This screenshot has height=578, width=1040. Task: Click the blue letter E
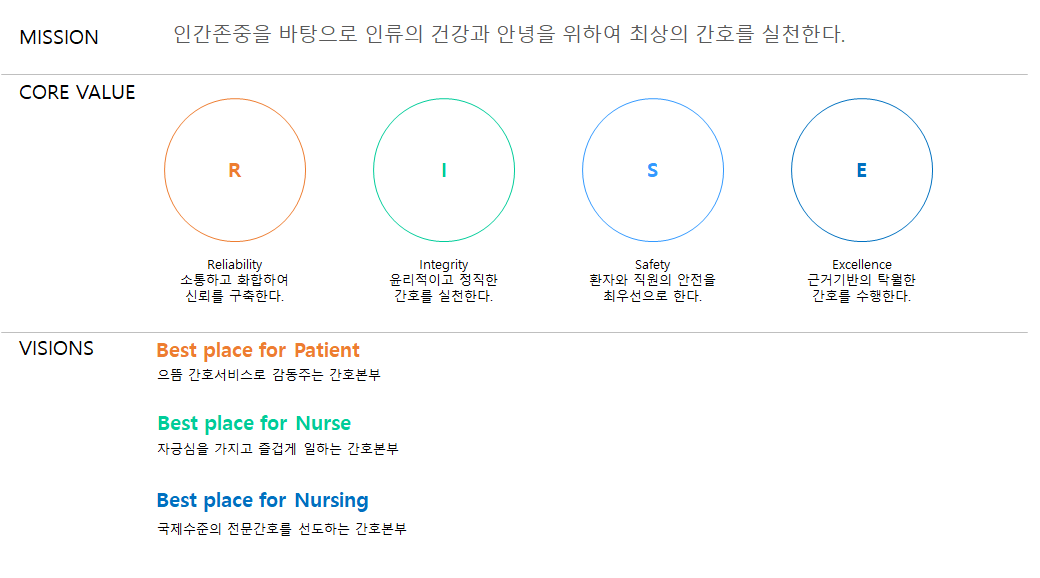862,171
